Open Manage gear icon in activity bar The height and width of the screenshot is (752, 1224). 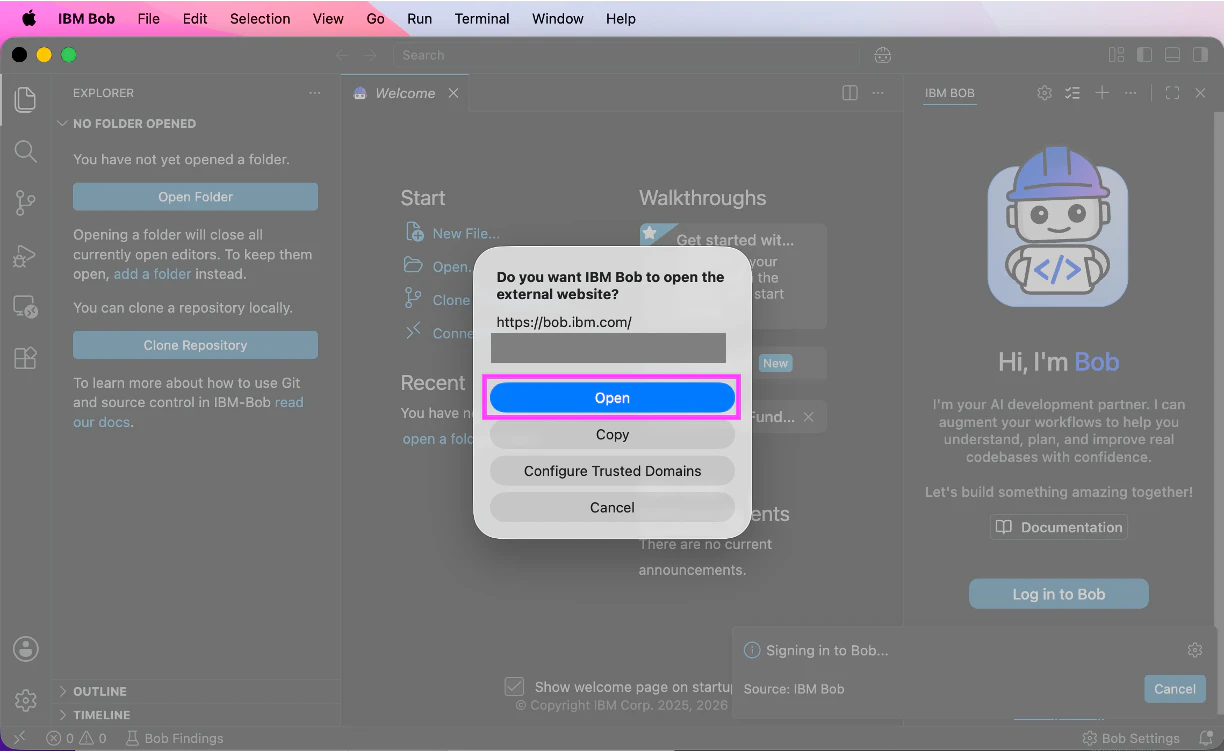26,700
